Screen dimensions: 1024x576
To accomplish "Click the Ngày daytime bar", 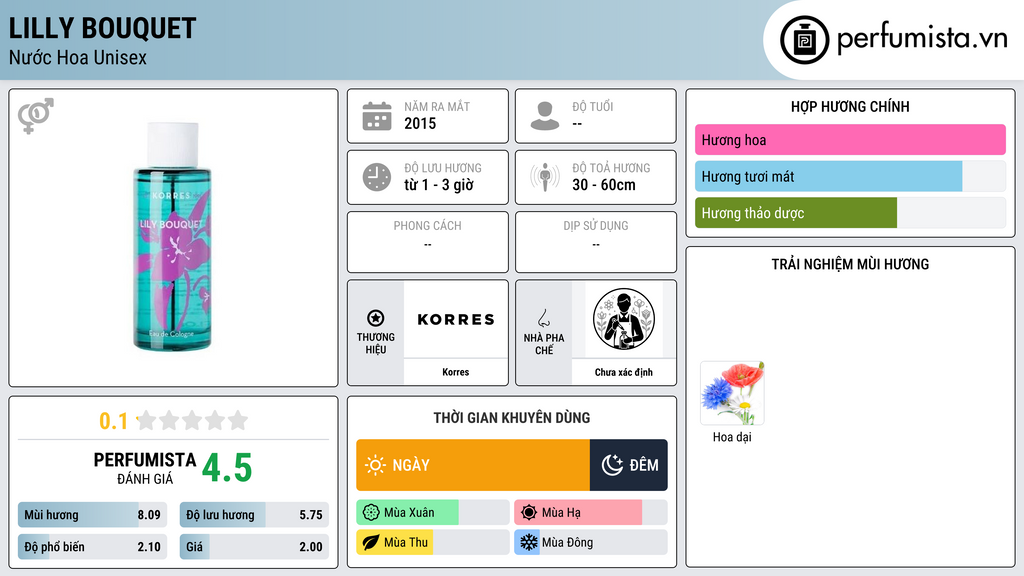I will [x=473, y=465].
